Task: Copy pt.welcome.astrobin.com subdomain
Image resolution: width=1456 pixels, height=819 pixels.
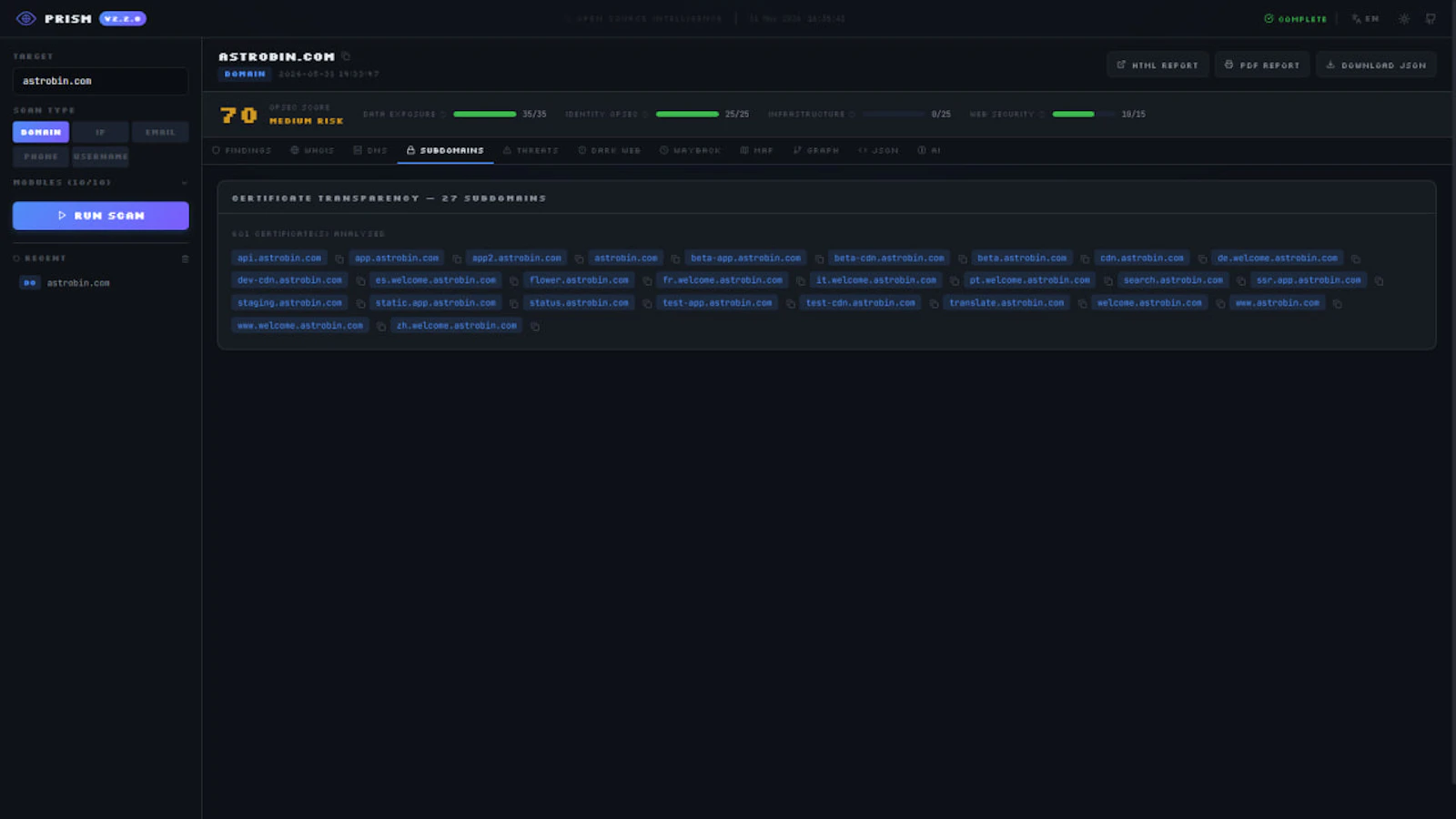Action: point(1107,281)
